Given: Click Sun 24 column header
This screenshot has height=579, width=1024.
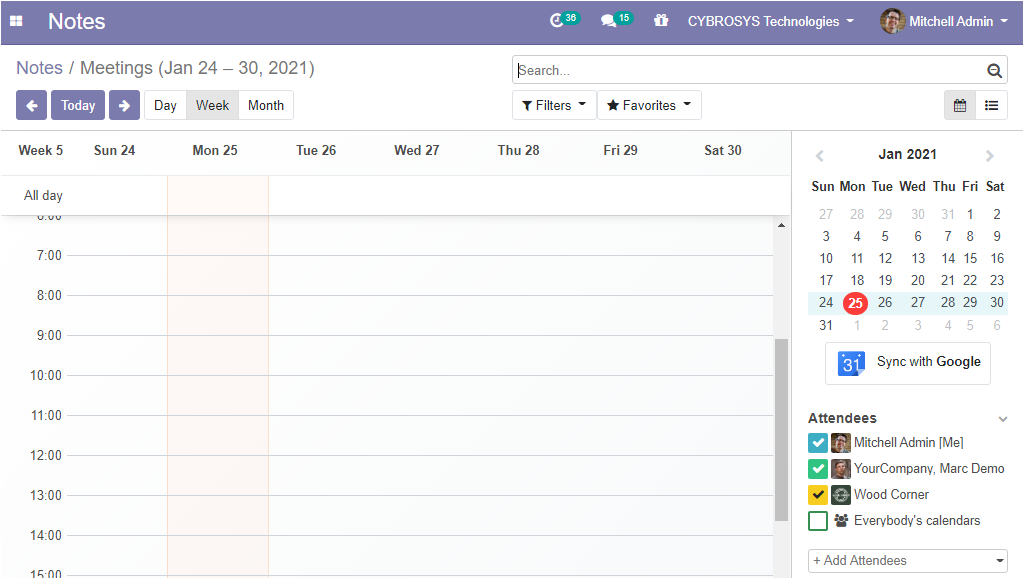Looking at the screenshot, I should coord(114,151).
